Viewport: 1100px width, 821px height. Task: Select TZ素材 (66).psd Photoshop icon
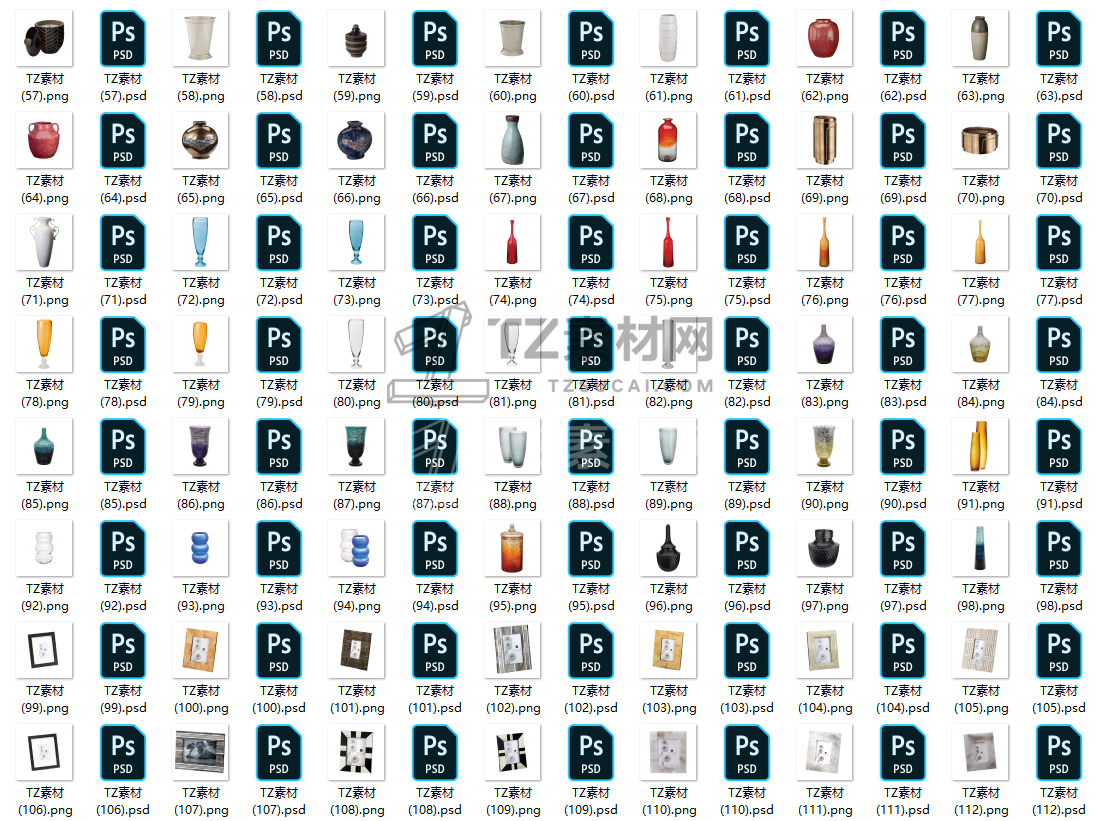[435, 140]
